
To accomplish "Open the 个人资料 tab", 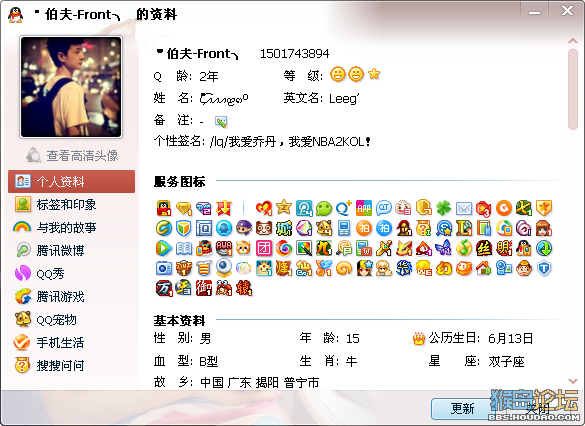I will point(71,182).
